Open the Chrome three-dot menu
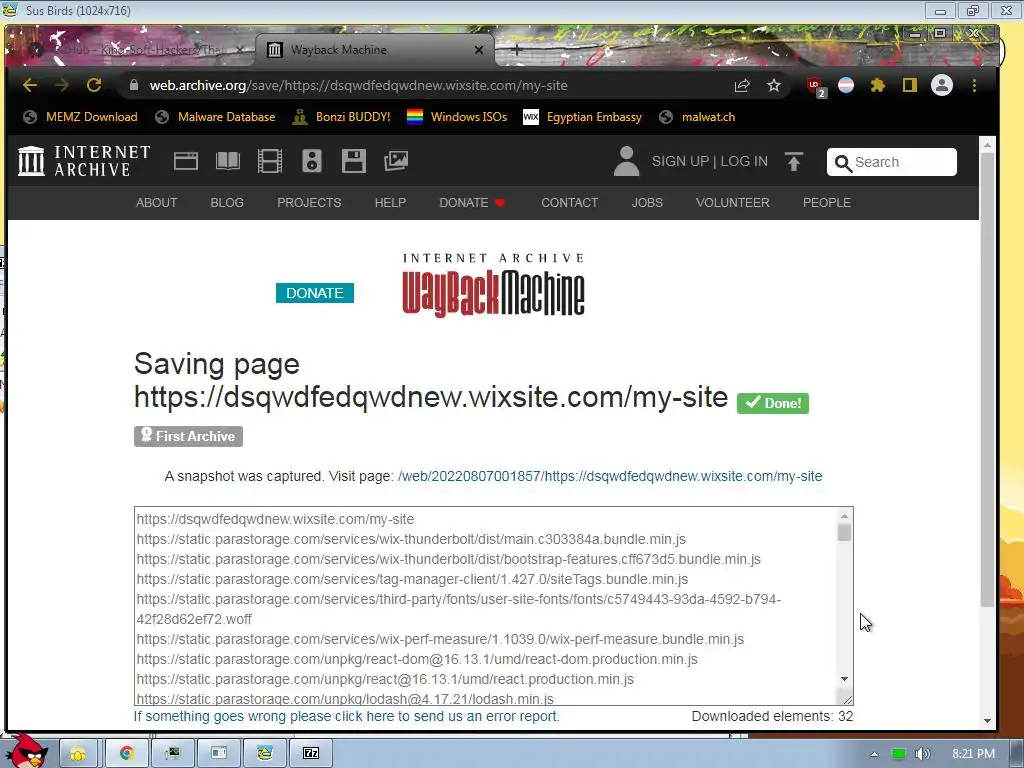The height and width of the screenshot is (768, 1024). (x=974, y=86)
